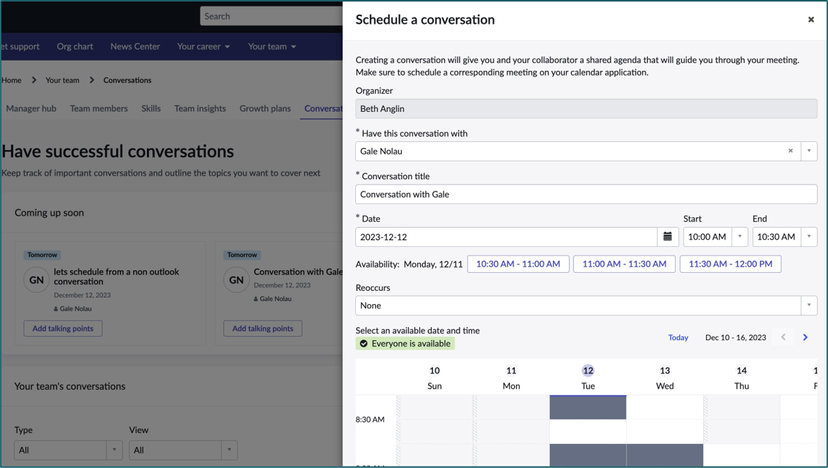
Task: Open News Center in navigation bar
Action: (135, 46)
